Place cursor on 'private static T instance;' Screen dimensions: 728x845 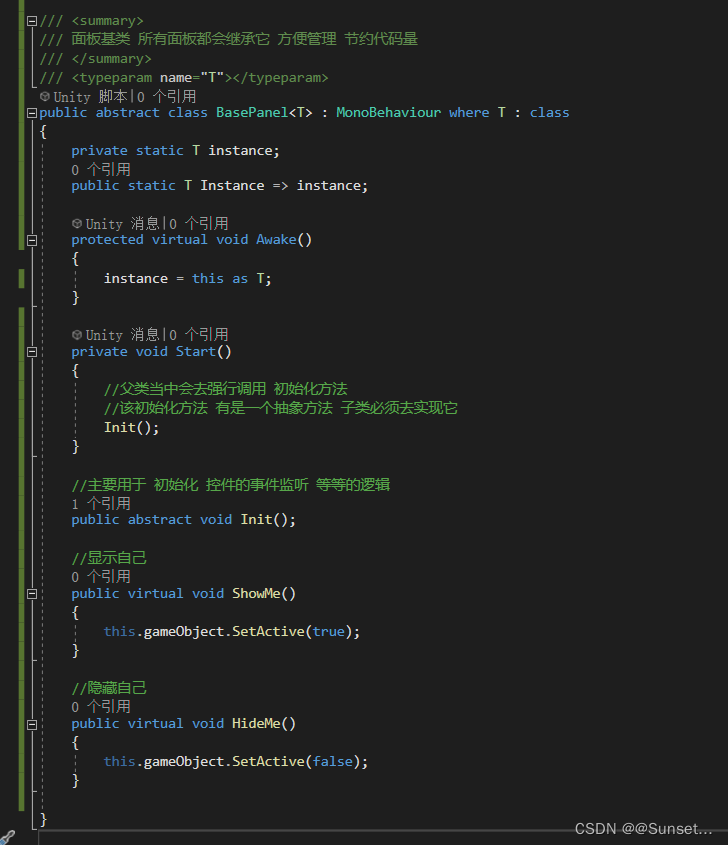tap(176, 151)
